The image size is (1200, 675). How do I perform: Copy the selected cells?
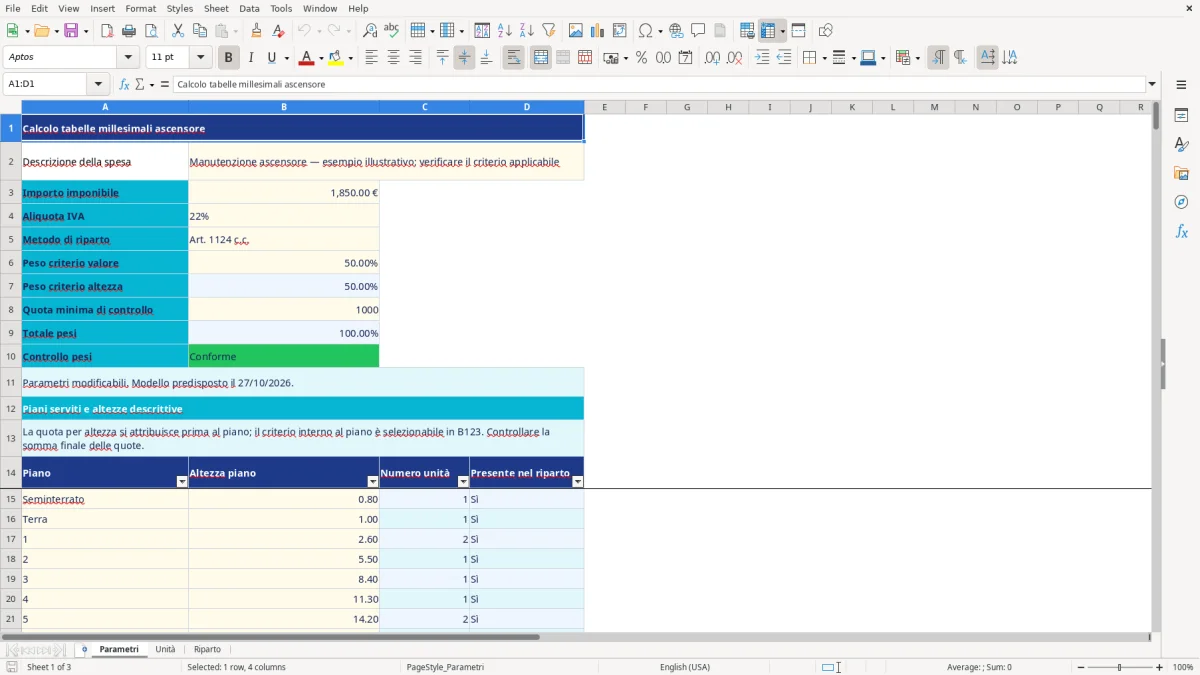[200, 31]
